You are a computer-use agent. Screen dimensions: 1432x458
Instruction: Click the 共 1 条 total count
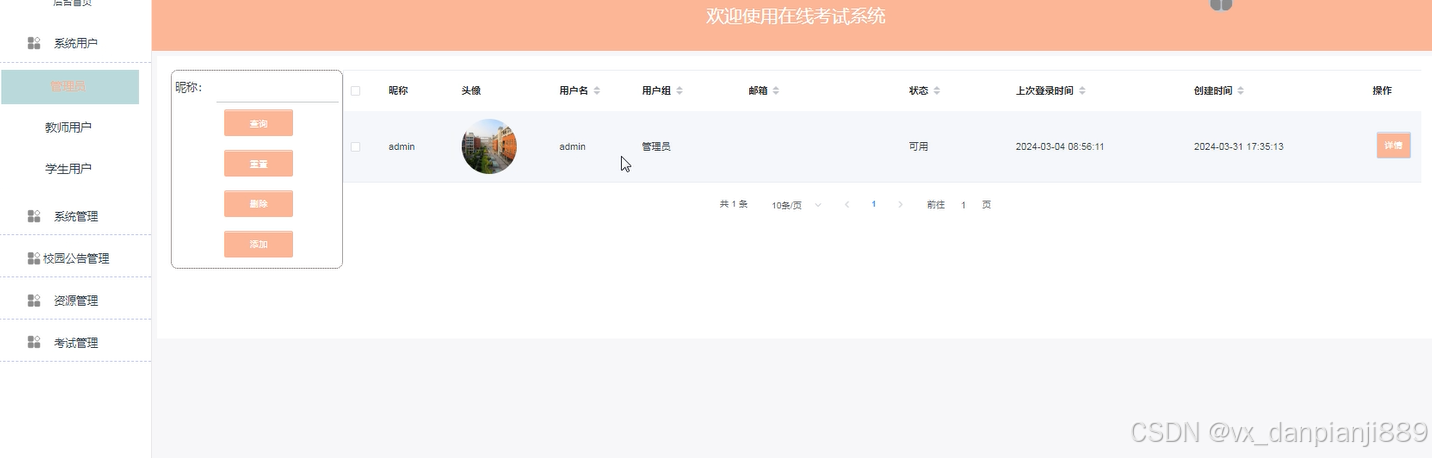(734, 204)
